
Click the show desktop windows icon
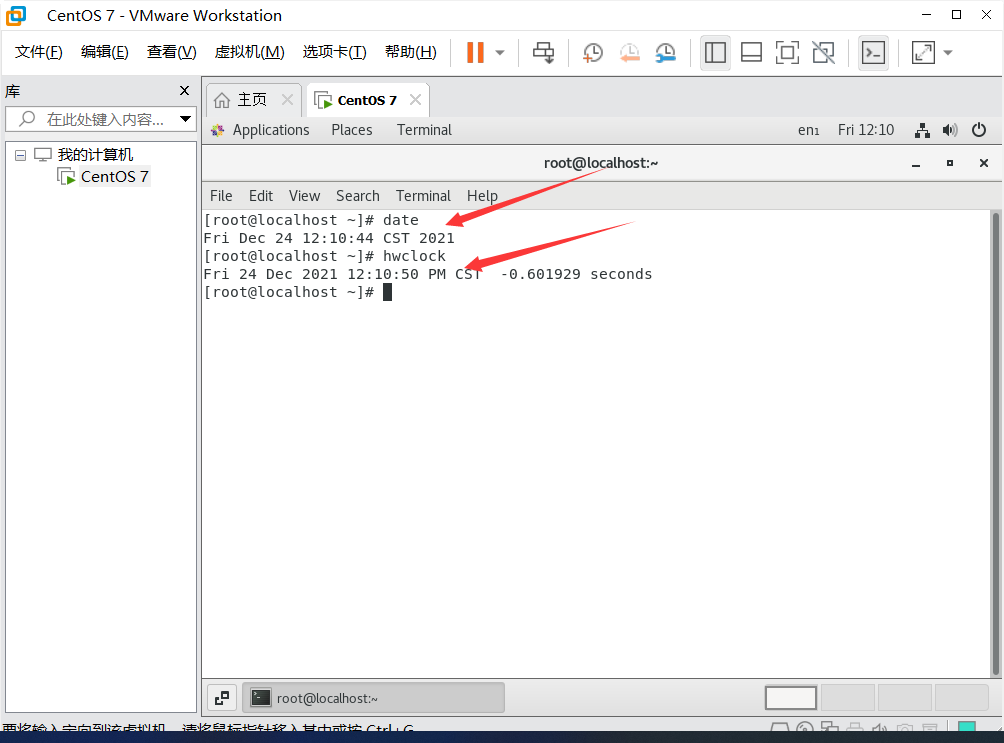222,698
